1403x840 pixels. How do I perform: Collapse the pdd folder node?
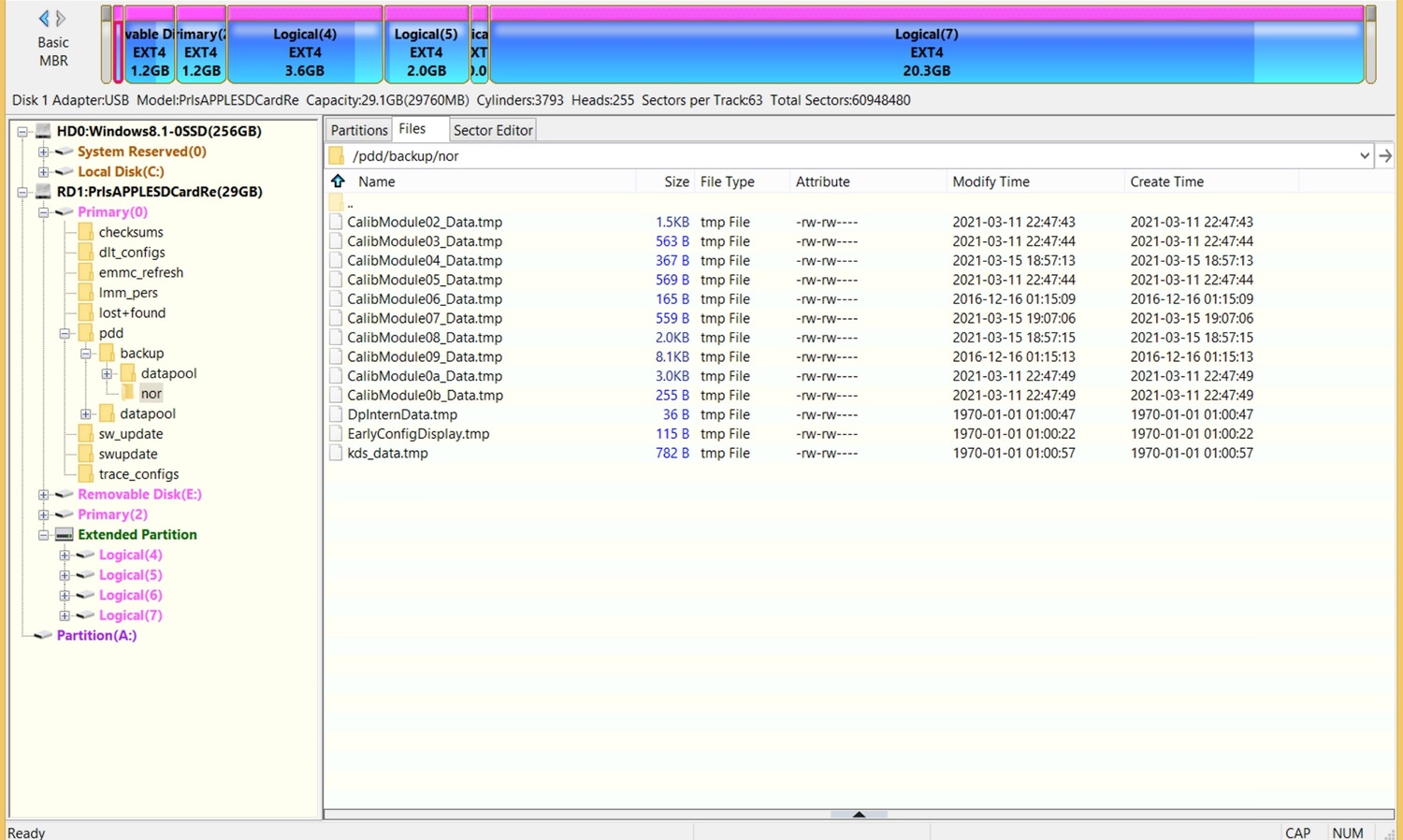[x=65, y=333]
